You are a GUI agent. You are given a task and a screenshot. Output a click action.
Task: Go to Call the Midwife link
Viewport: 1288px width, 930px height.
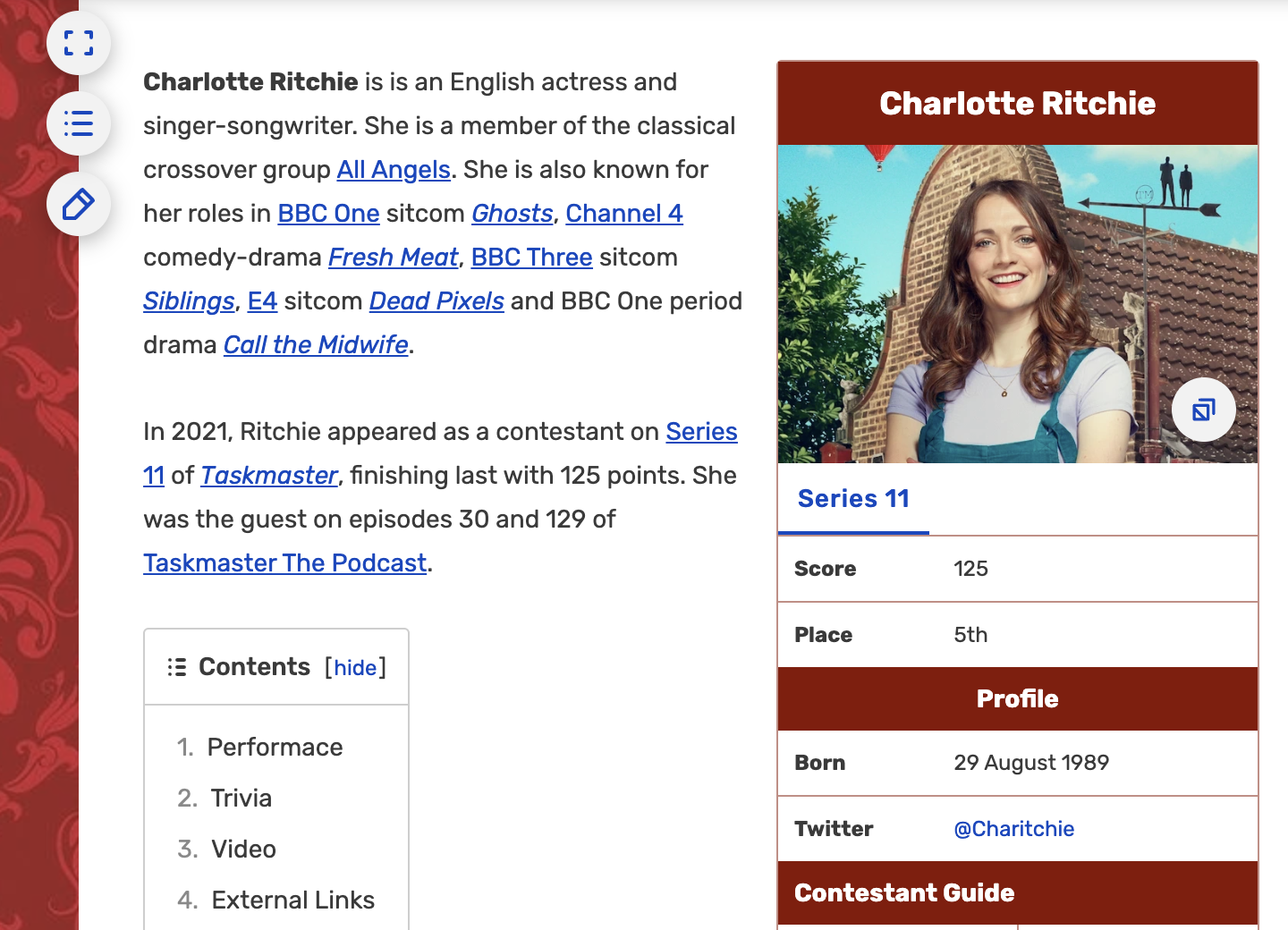[315, 345]
